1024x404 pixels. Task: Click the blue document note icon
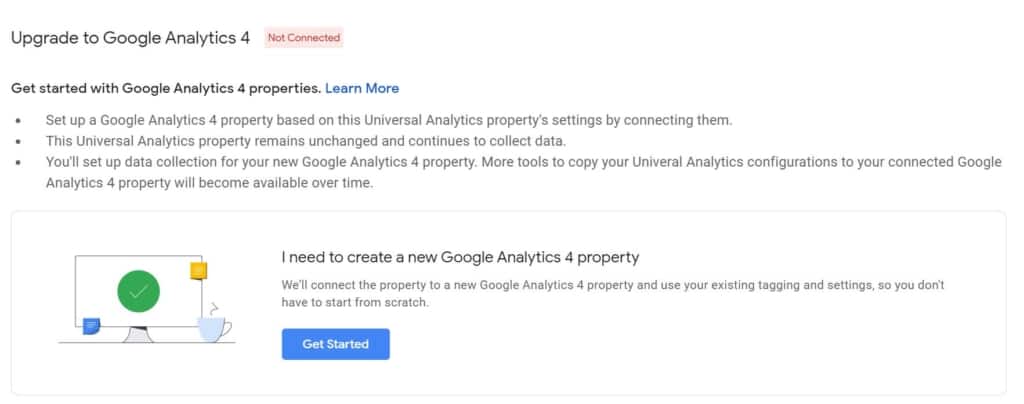coord(92,325)
